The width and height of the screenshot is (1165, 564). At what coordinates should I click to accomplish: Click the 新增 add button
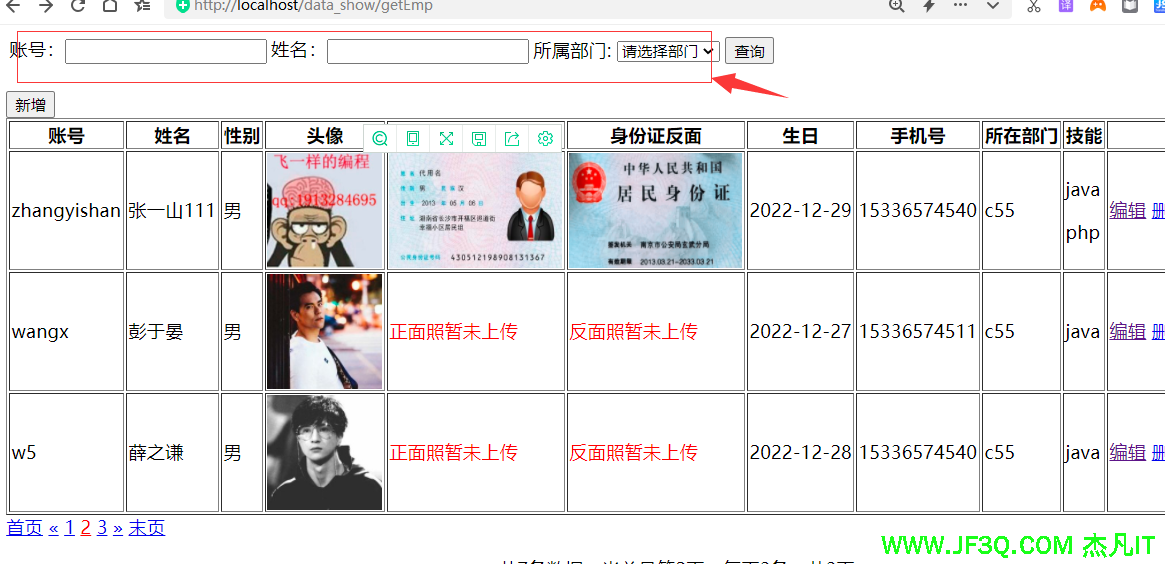(x=30, y=105)
